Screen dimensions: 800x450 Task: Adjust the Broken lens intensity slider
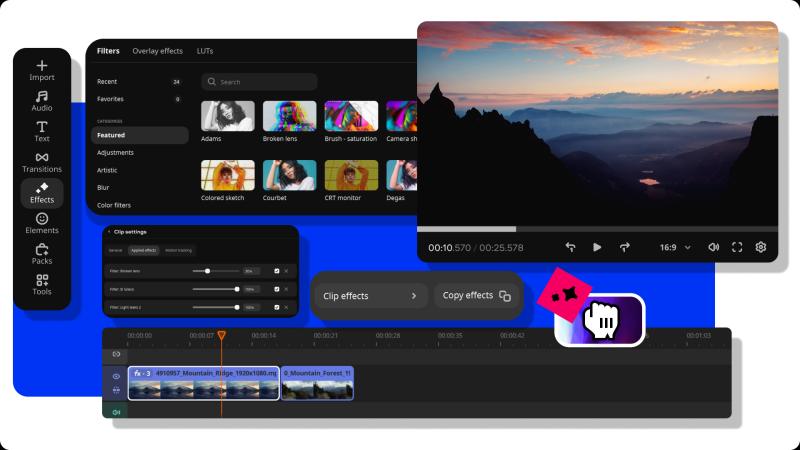click(216, 271)
